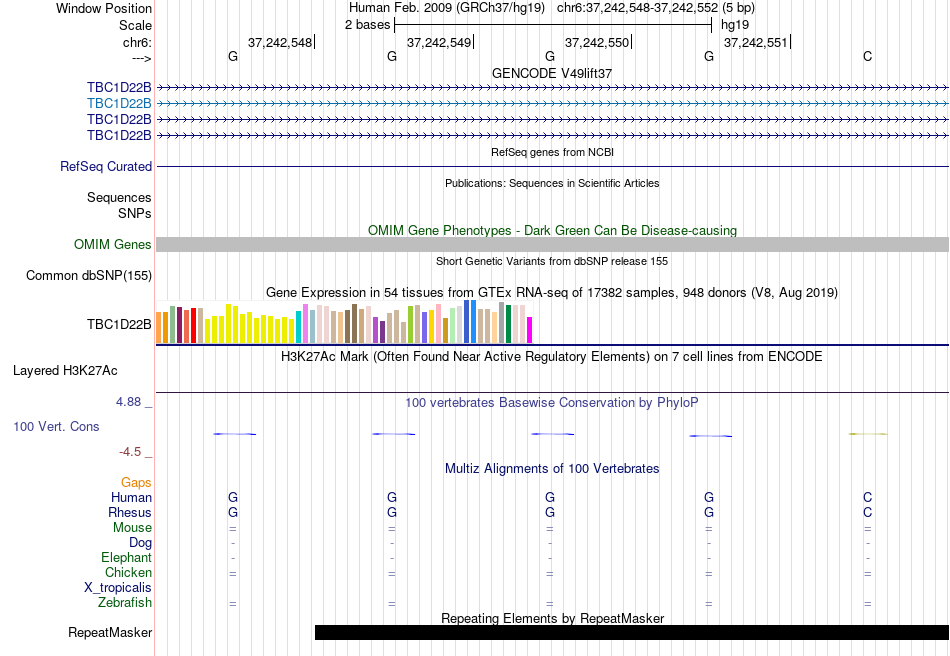
Task: Click the GTEx 'Gene Expression in 54 tissues' title
Action: [x=552, y=293]
